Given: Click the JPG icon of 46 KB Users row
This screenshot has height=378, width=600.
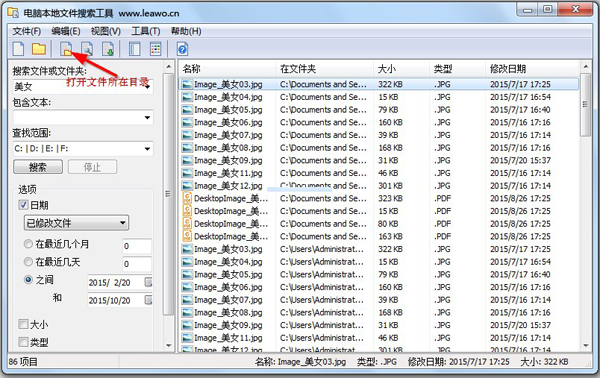Looking at the screenshot, I should pyautogui.click(x=187, y=338).
